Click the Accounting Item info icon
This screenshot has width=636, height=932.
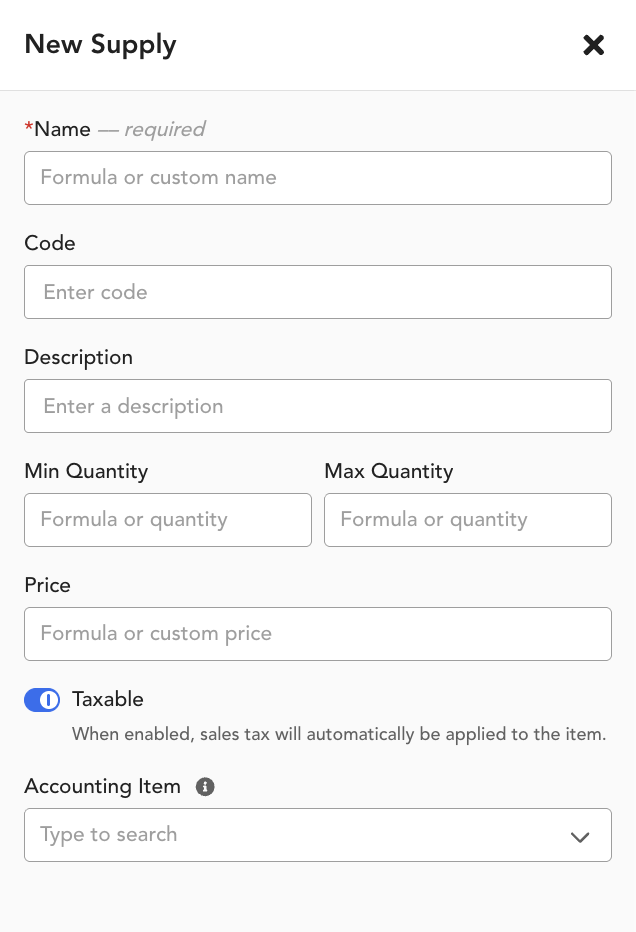tap(205, 786)
